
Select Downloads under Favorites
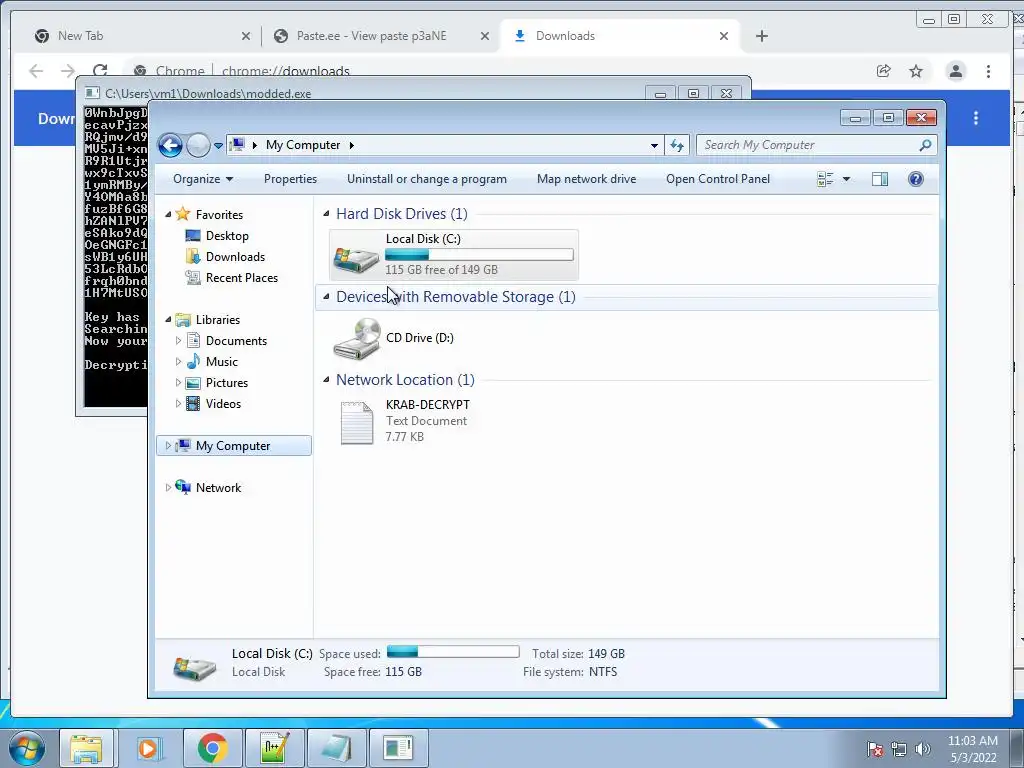[235, 257]
